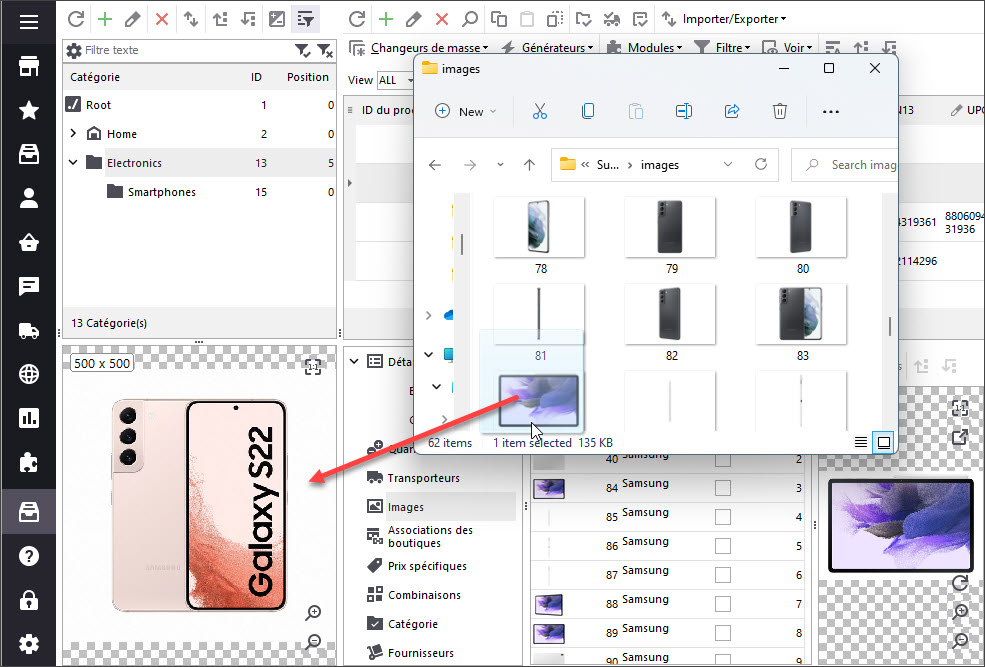
Task: Click the Share icon in the images window
Action: tap(732, 111)
